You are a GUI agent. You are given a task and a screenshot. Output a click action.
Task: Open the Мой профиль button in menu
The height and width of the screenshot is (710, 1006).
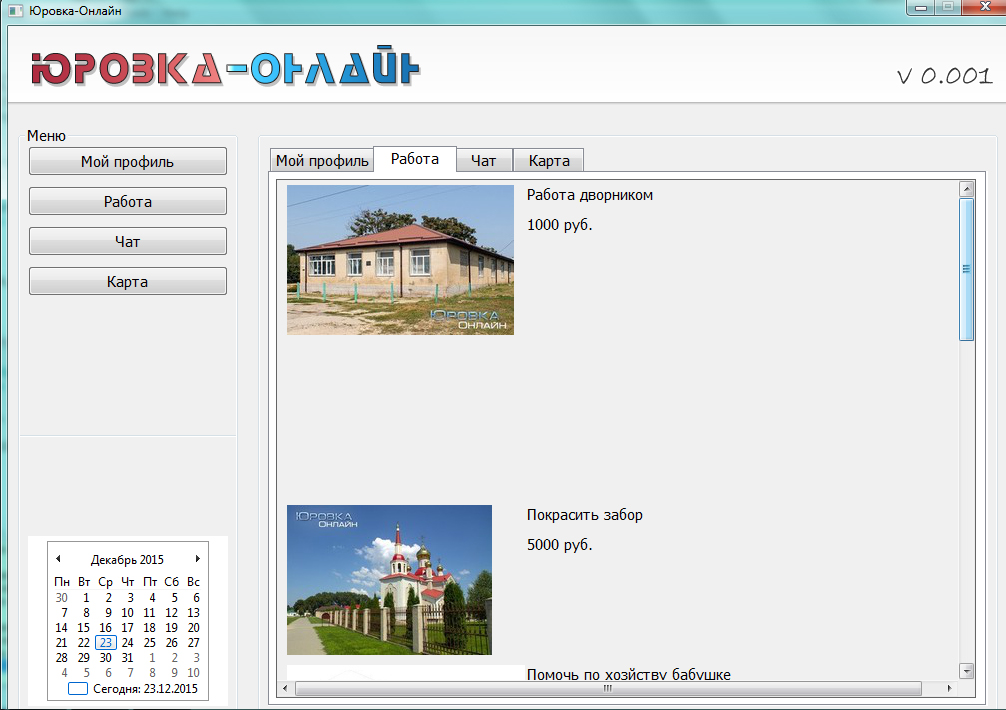128,162
